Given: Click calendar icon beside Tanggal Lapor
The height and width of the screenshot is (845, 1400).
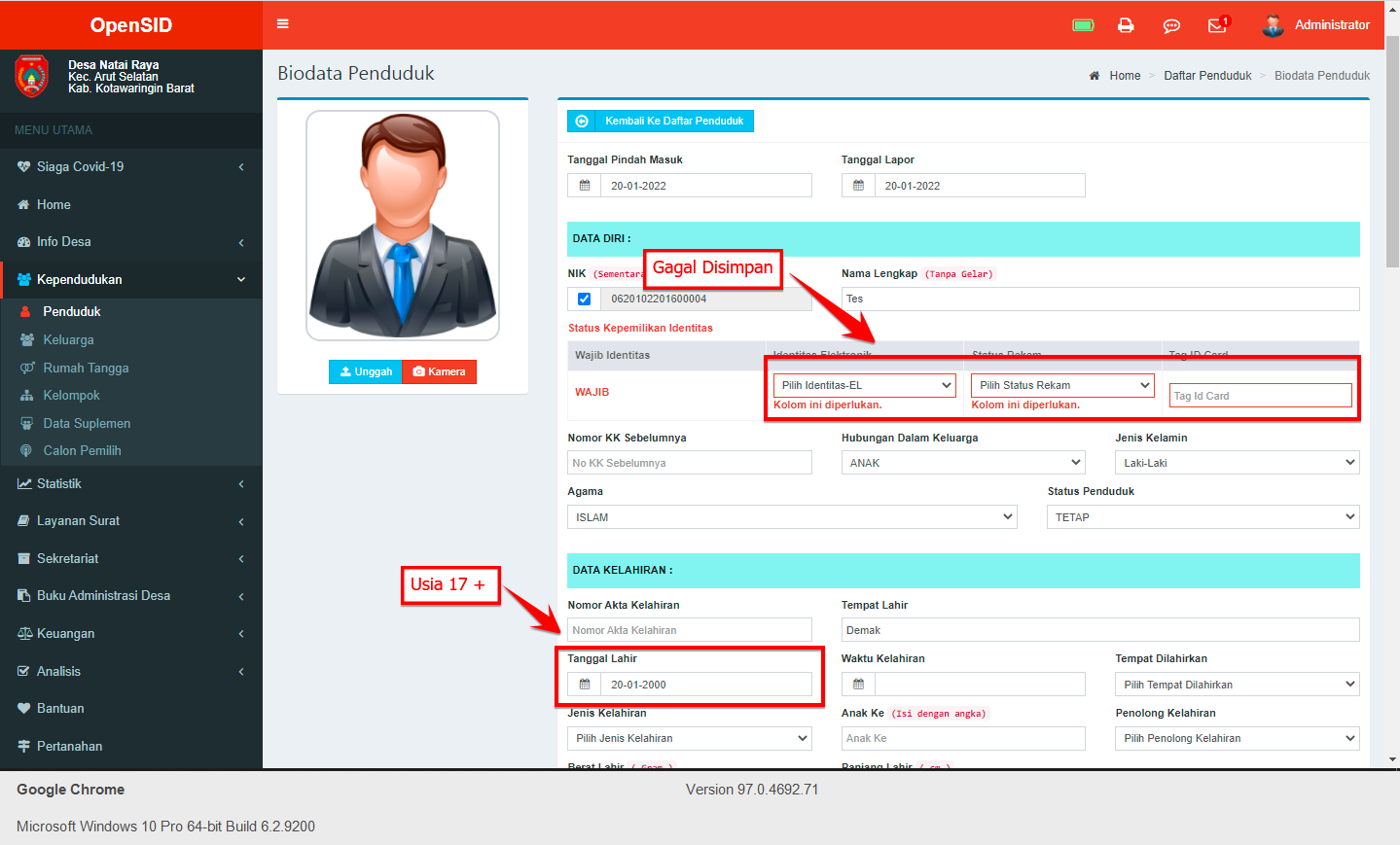Looking at the screenshot, I should [858, 186].
